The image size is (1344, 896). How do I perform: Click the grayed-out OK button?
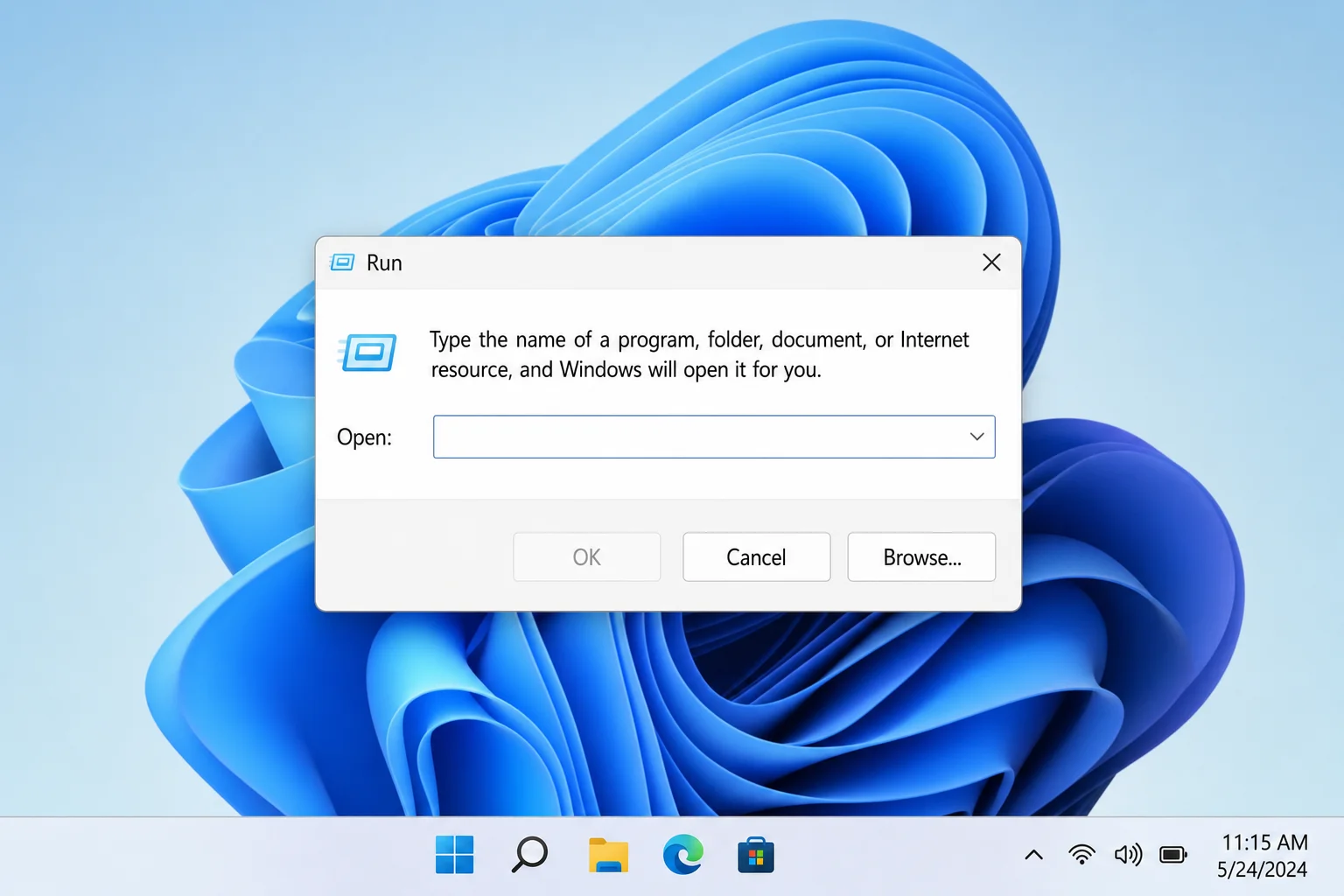[587, 556]
